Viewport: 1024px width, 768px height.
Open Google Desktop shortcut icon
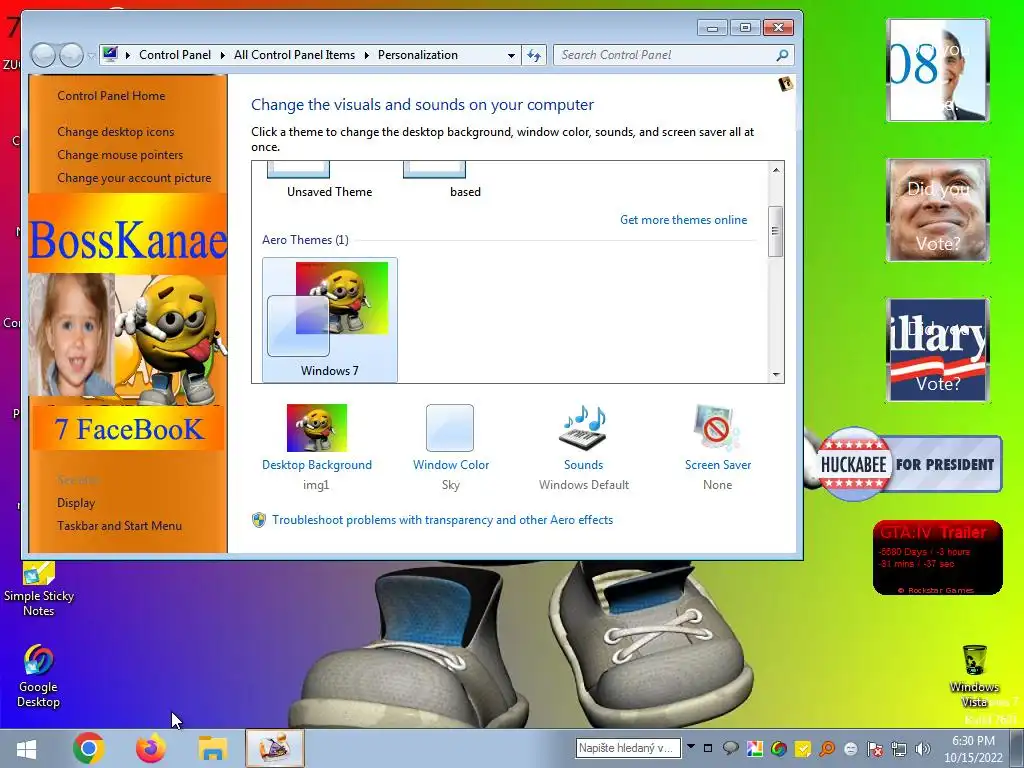38,661
